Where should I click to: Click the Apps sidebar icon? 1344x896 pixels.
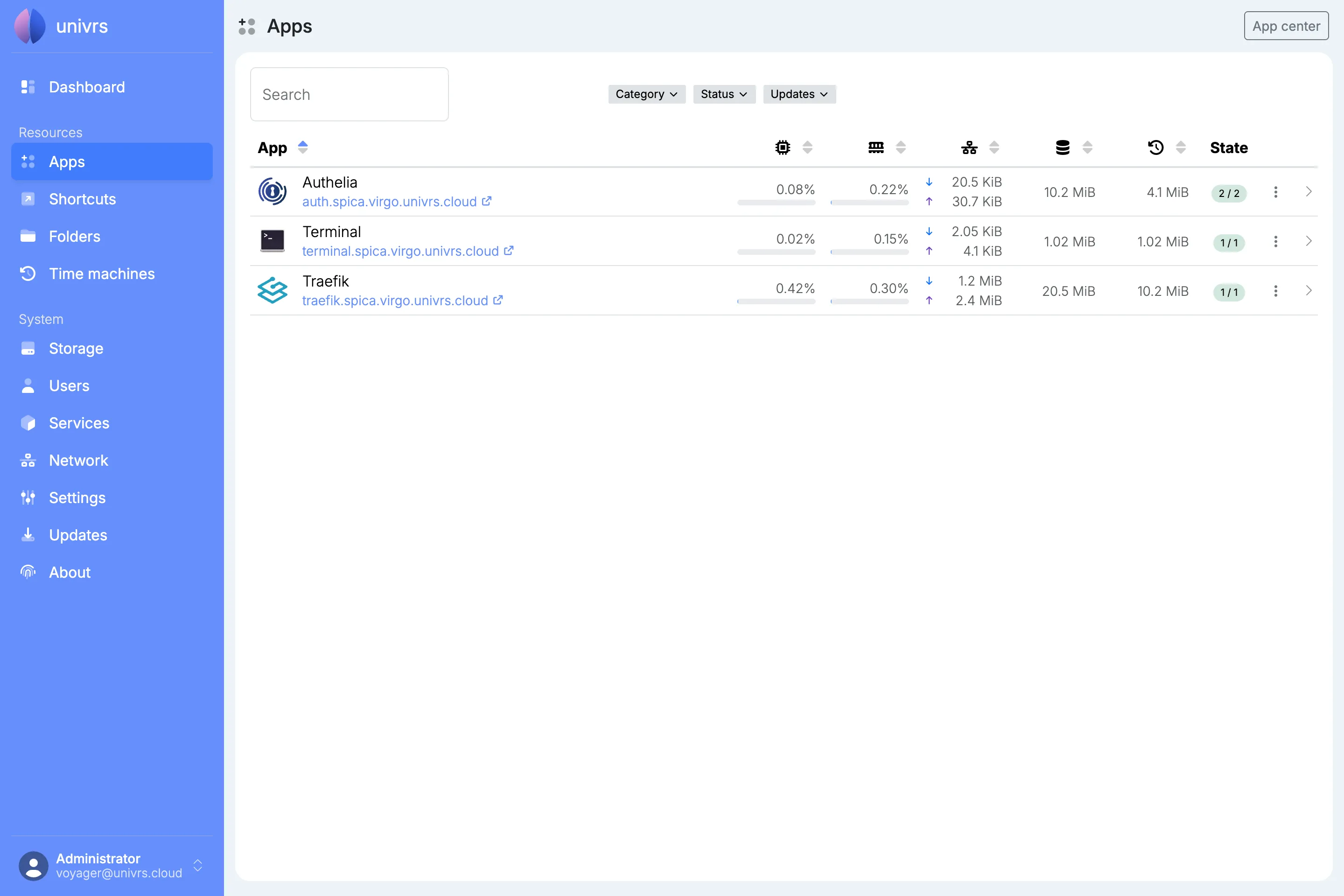pos(28,162)
